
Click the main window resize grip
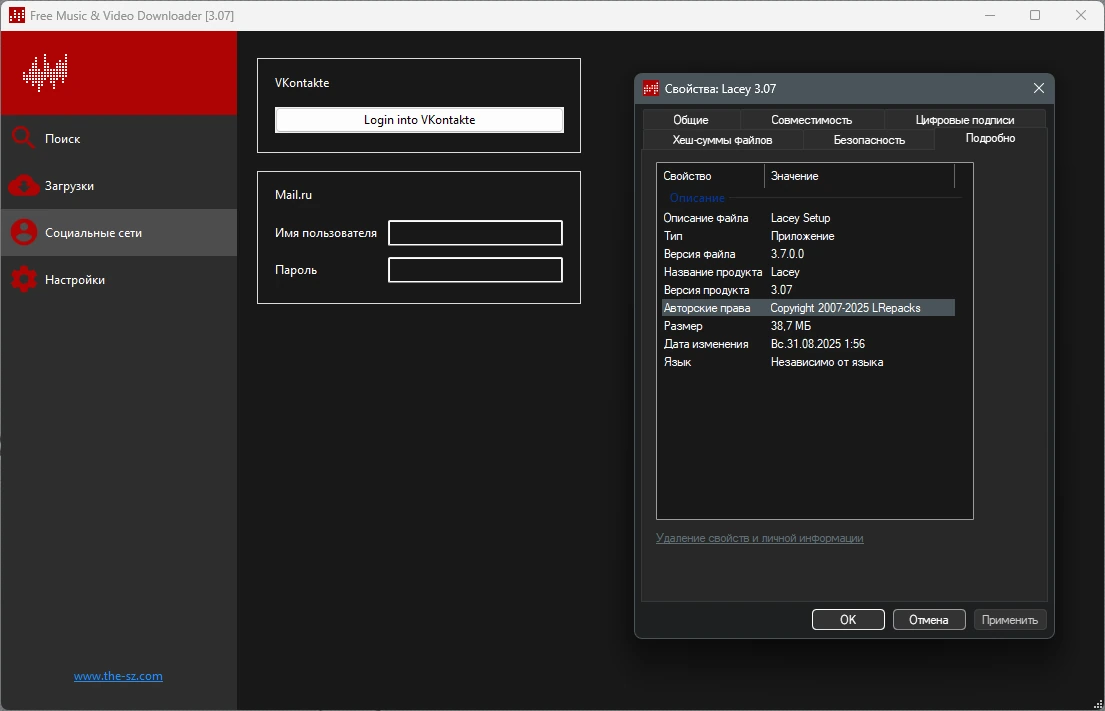pyautogui.click(x=1097, y=703)
